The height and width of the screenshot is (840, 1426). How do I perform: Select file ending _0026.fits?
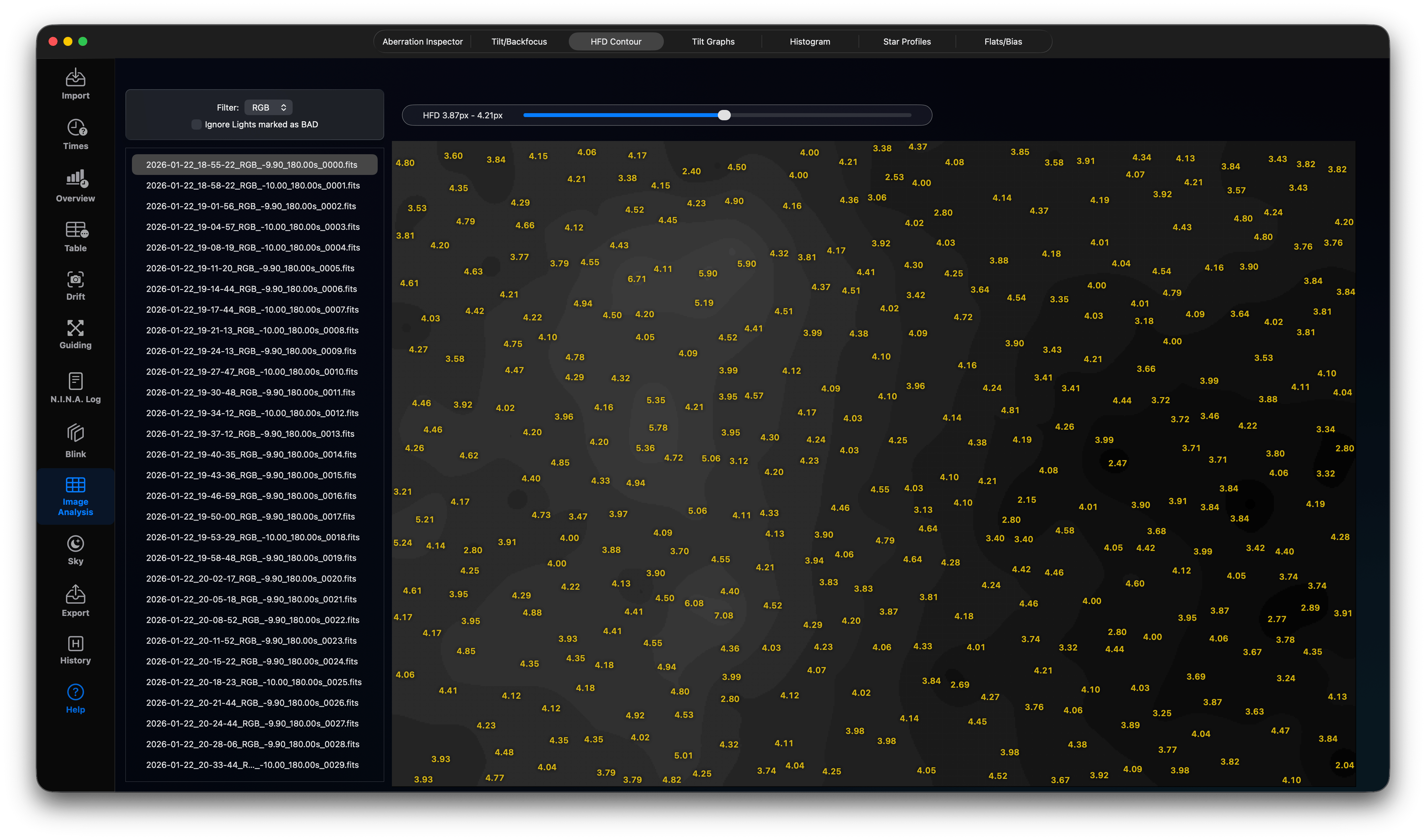255,703
